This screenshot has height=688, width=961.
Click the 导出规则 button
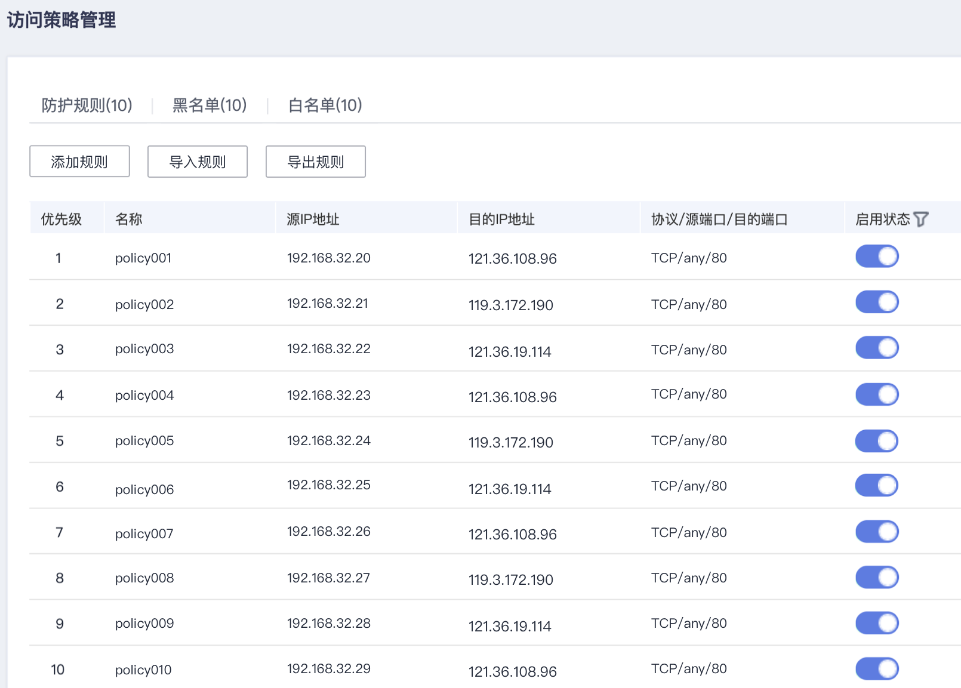coord(315,162)
